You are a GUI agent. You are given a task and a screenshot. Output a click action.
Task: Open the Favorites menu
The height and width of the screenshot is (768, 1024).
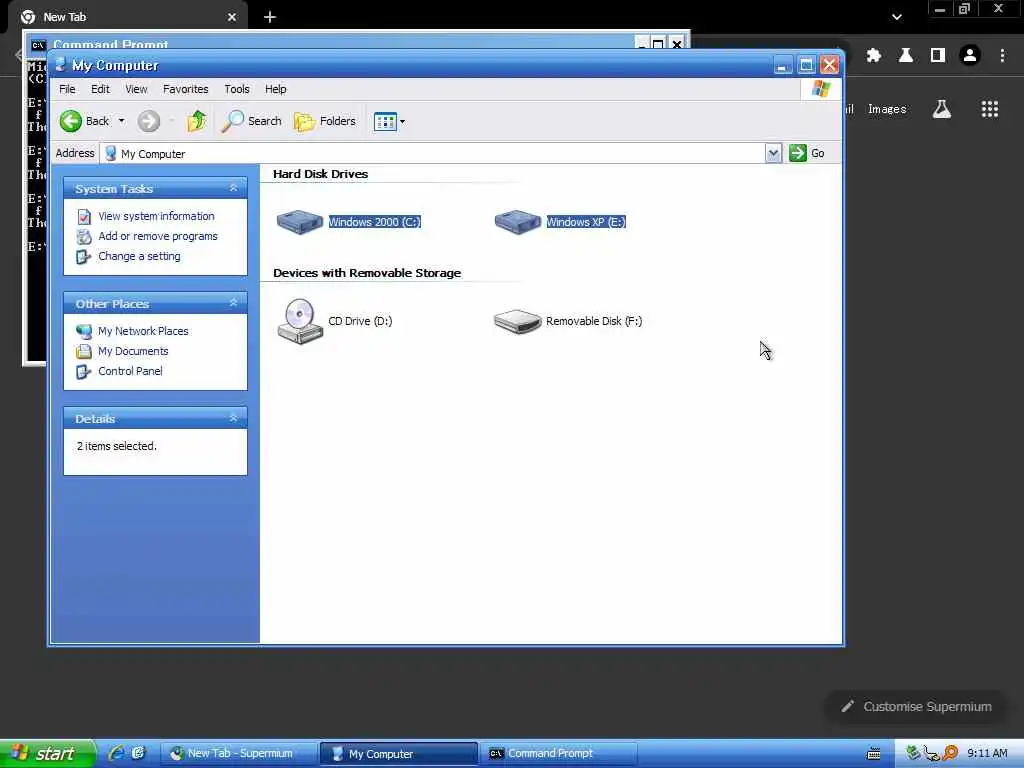pos(185,89)
